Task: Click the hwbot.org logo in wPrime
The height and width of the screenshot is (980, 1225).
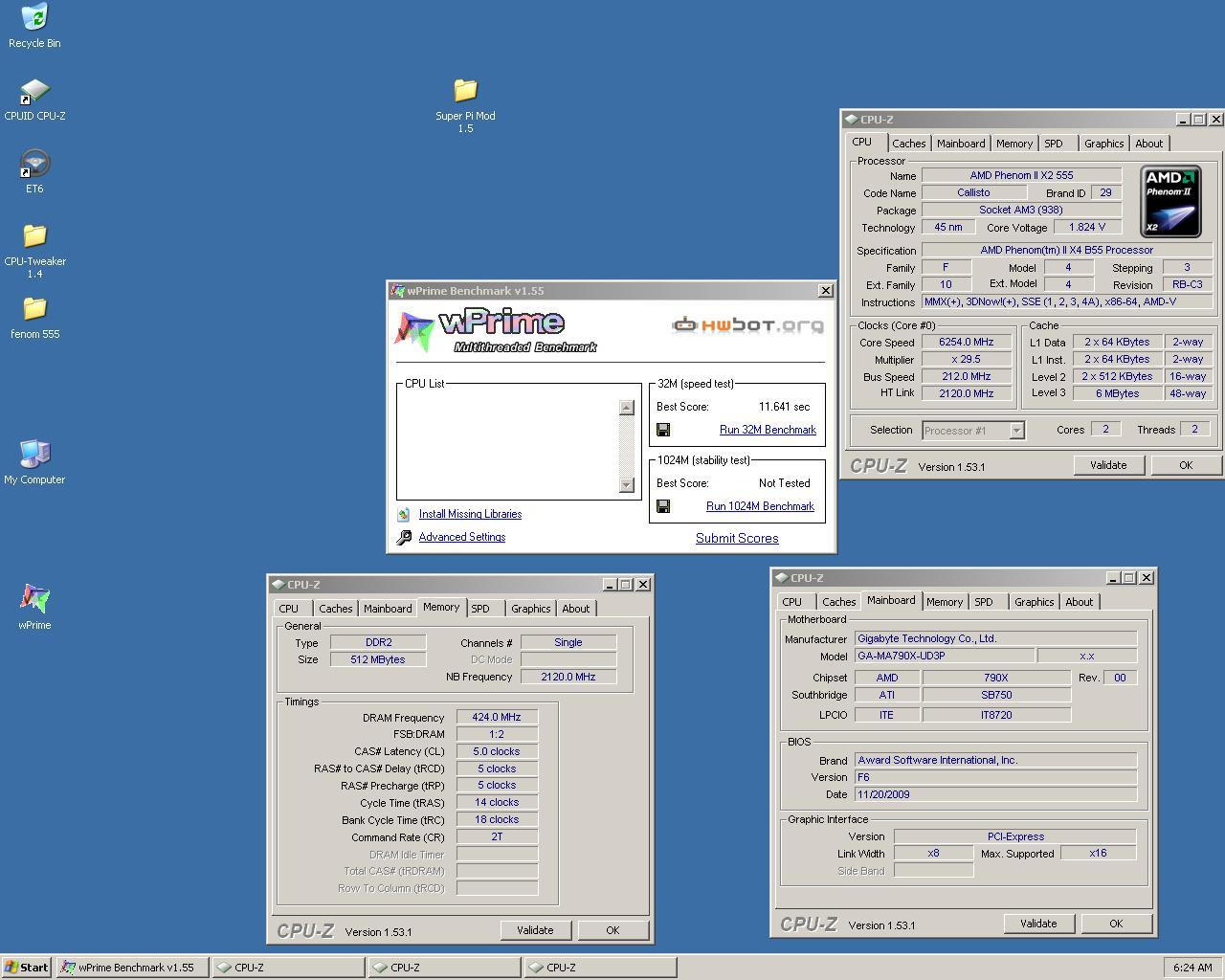Action: tap(747, 325)
